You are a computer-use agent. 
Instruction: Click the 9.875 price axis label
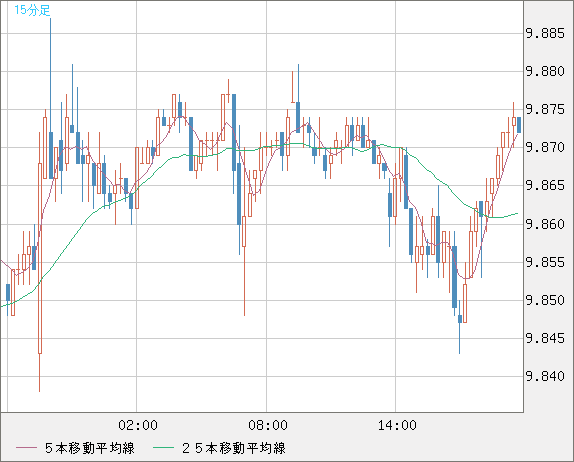(545, 109)
